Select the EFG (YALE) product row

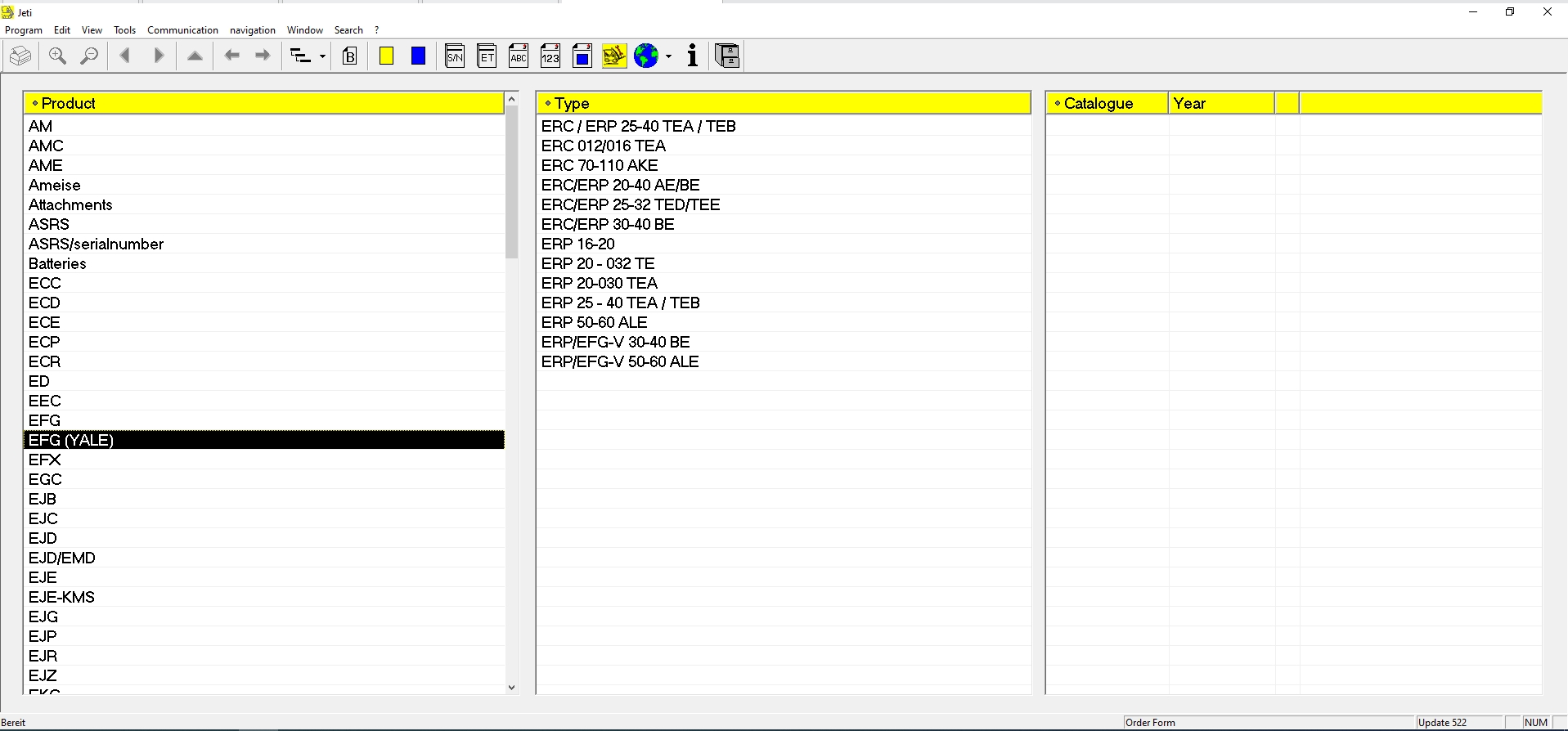click(x=264, y=440)
